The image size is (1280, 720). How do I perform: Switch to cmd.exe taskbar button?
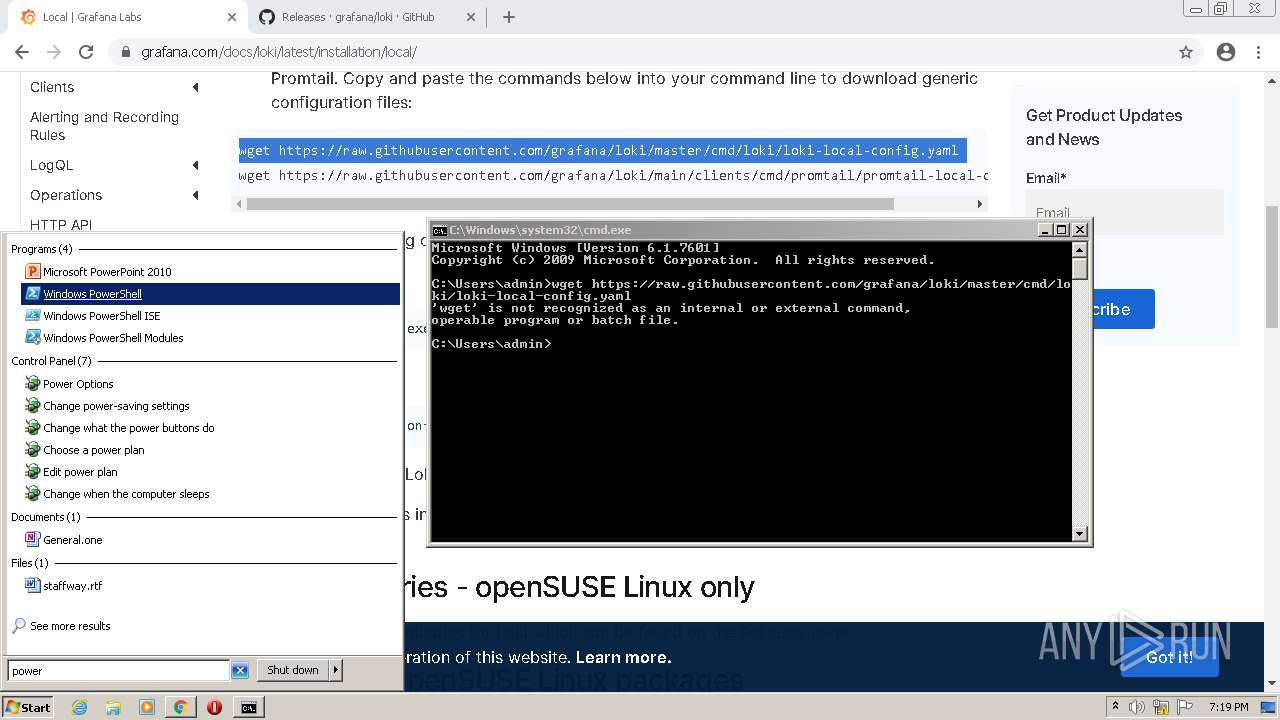pos(248,707)
